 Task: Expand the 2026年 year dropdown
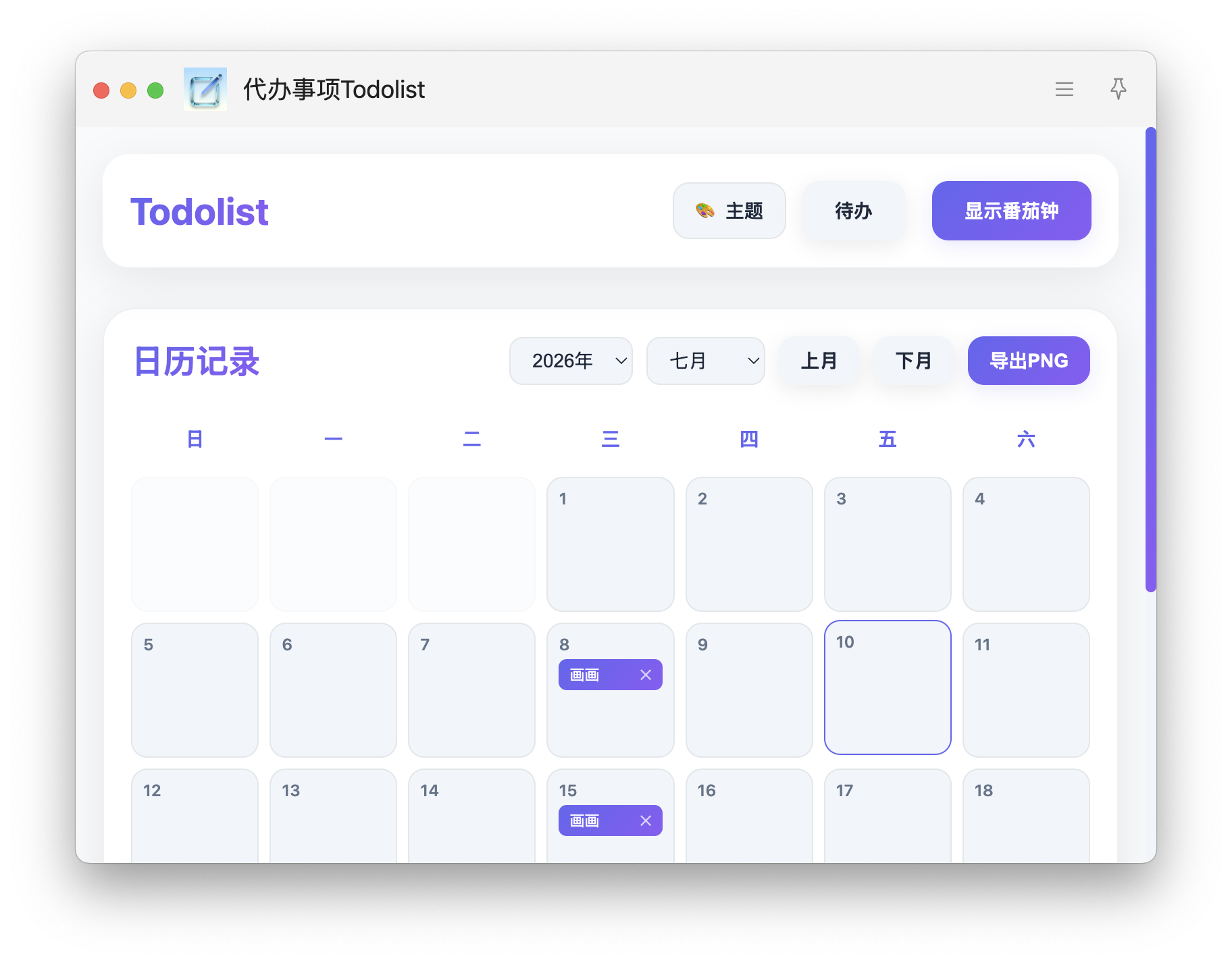pos(571,361)
